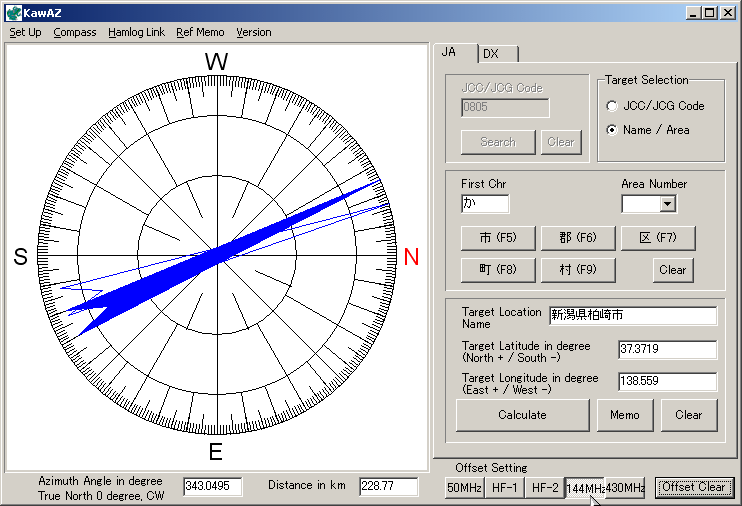Maximize the KawAZ window
The height and width of the screenshot is (506, 742).
pos(710,13)
